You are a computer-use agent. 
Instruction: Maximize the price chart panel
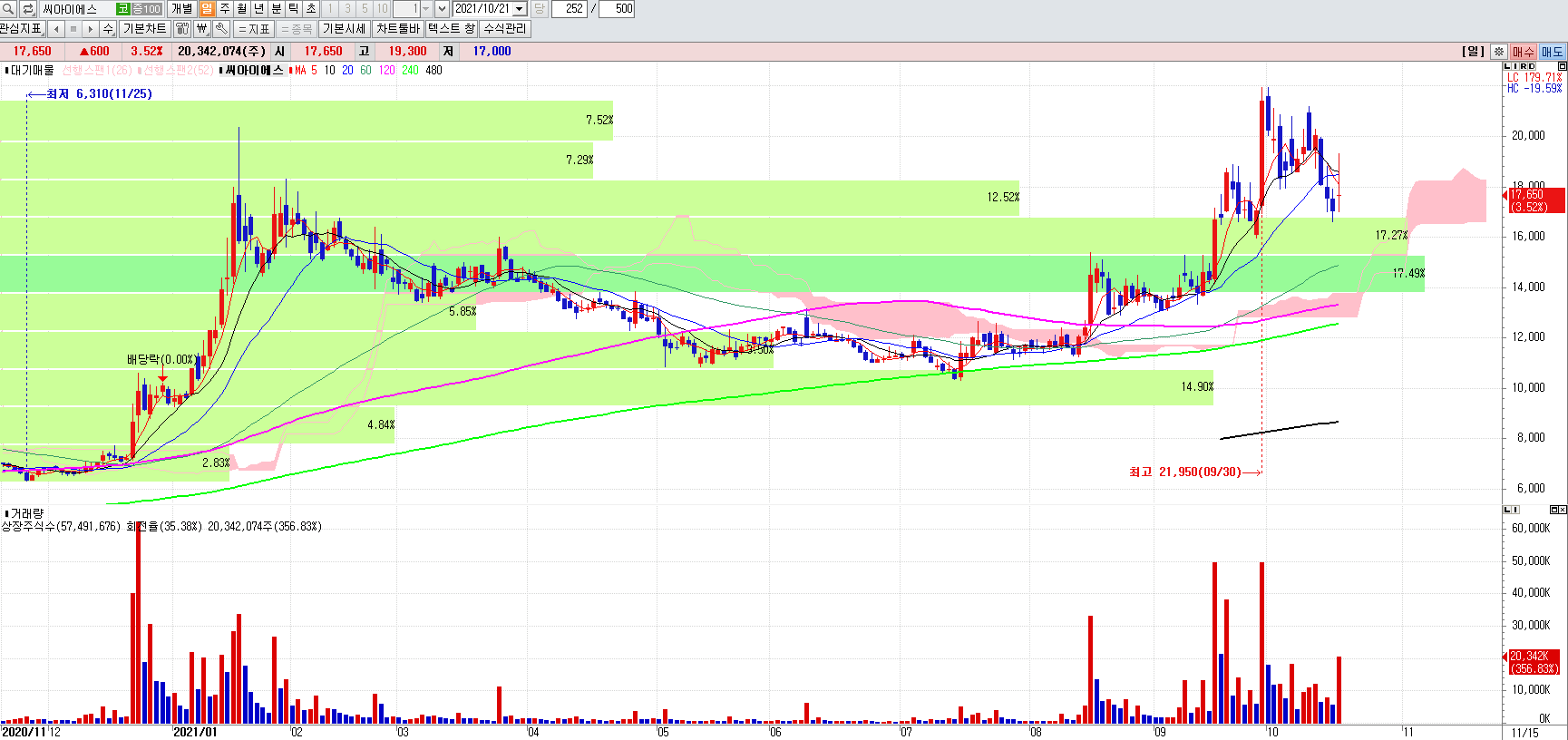1562,66
